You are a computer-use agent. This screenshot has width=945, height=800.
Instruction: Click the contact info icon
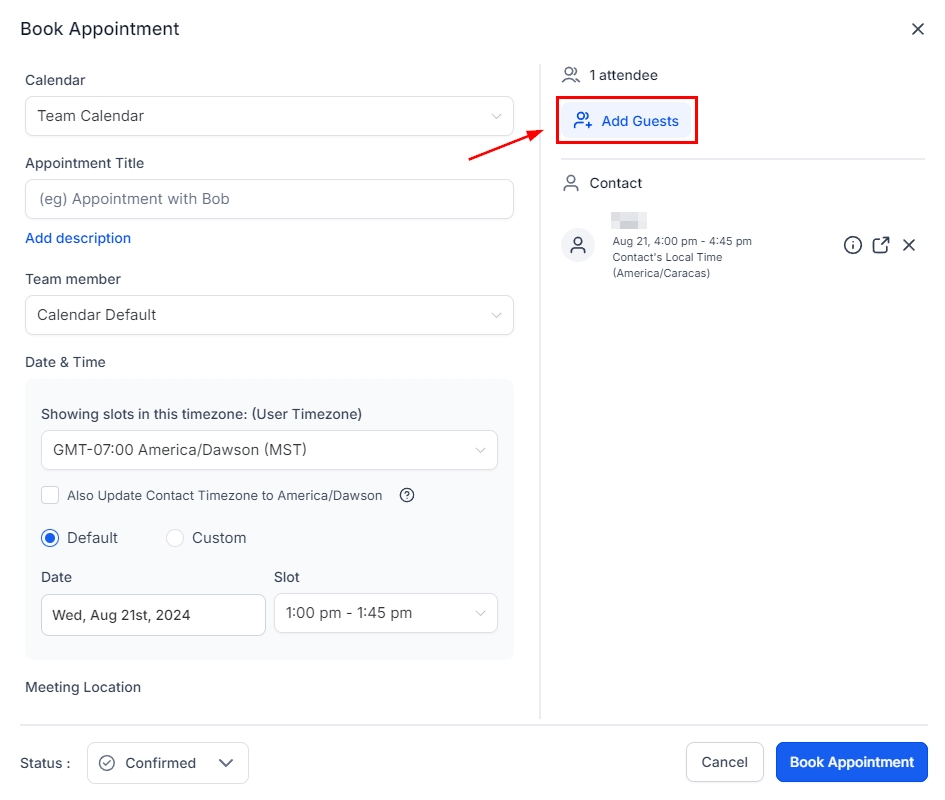point(852,245)
